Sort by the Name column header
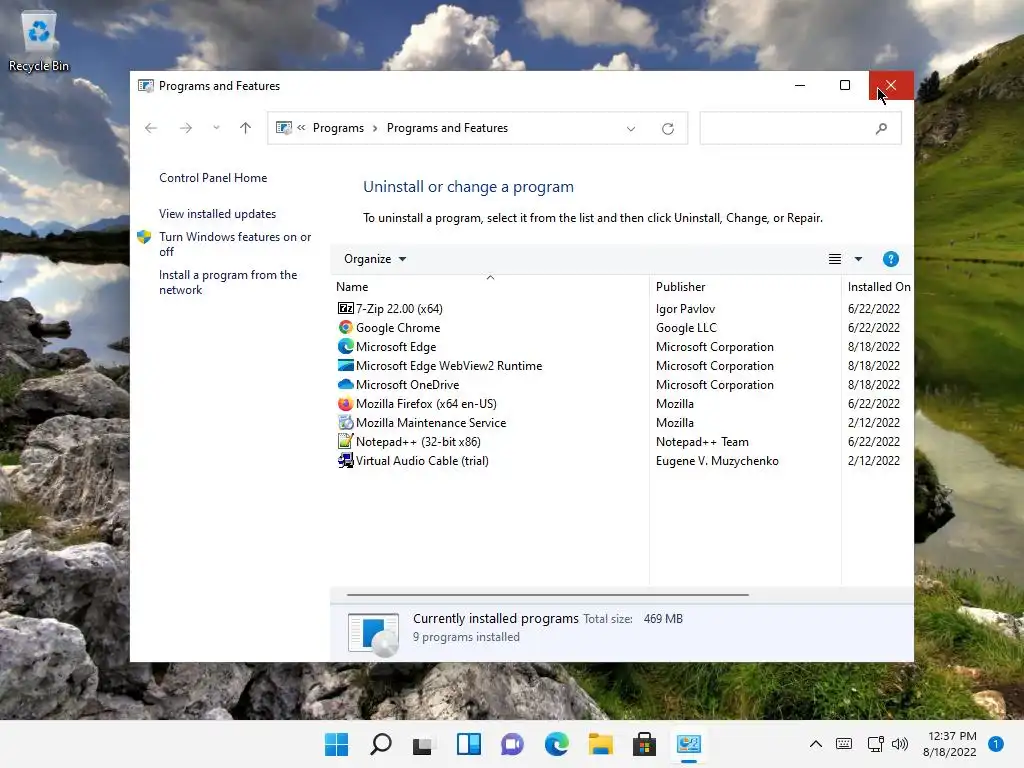The width and height of the screenshot is (1024, 768). (490, 286)
